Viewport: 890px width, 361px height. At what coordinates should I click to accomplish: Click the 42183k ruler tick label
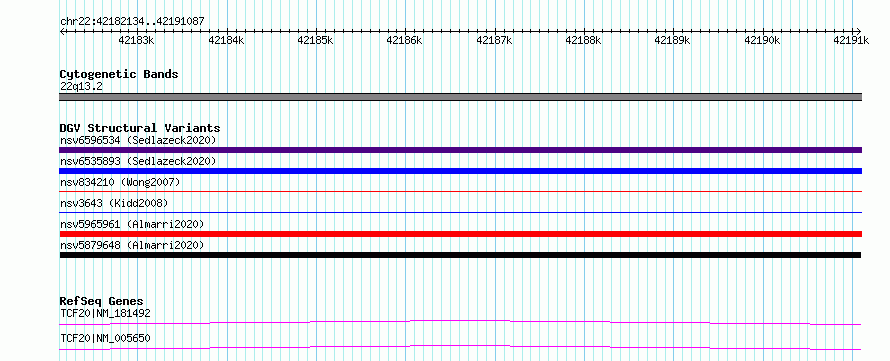[136, 40]
